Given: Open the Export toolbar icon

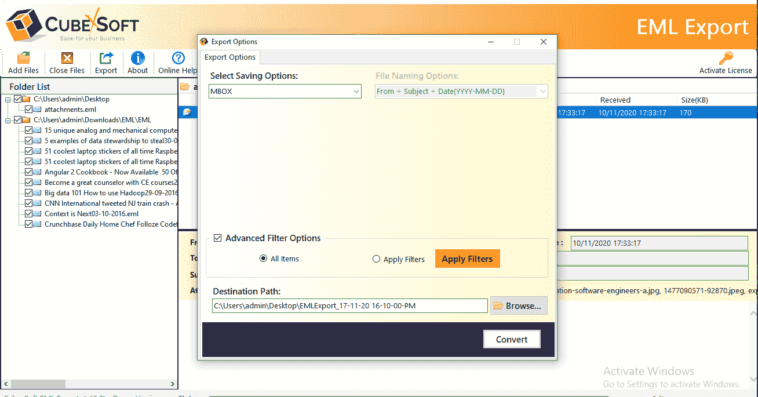Looking at the screenshot, I should tap(106, 58).
